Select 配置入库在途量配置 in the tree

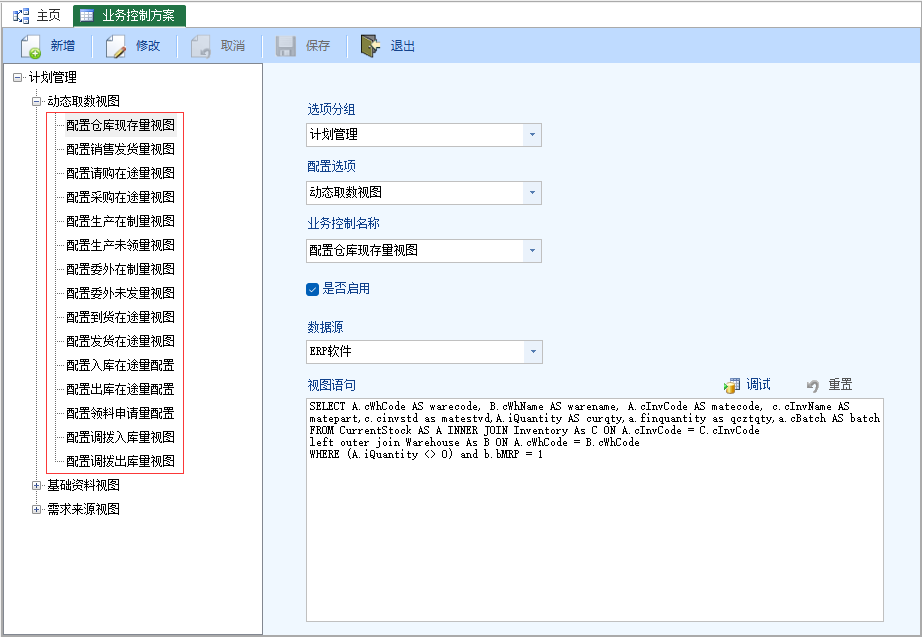[x=121, y=365]
